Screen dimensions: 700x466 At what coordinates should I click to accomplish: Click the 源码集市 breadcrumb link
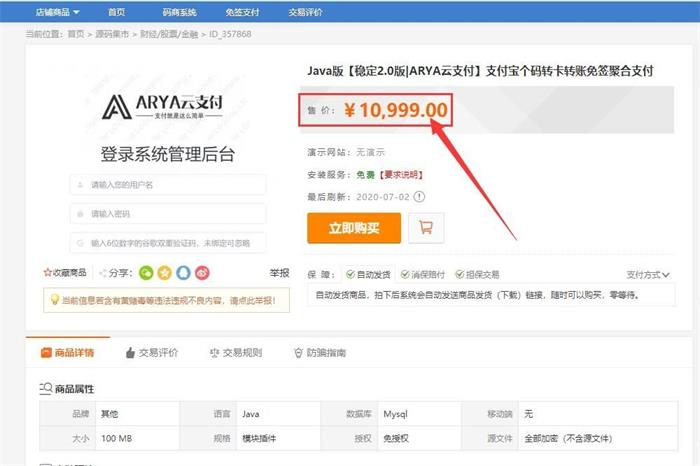112,34
